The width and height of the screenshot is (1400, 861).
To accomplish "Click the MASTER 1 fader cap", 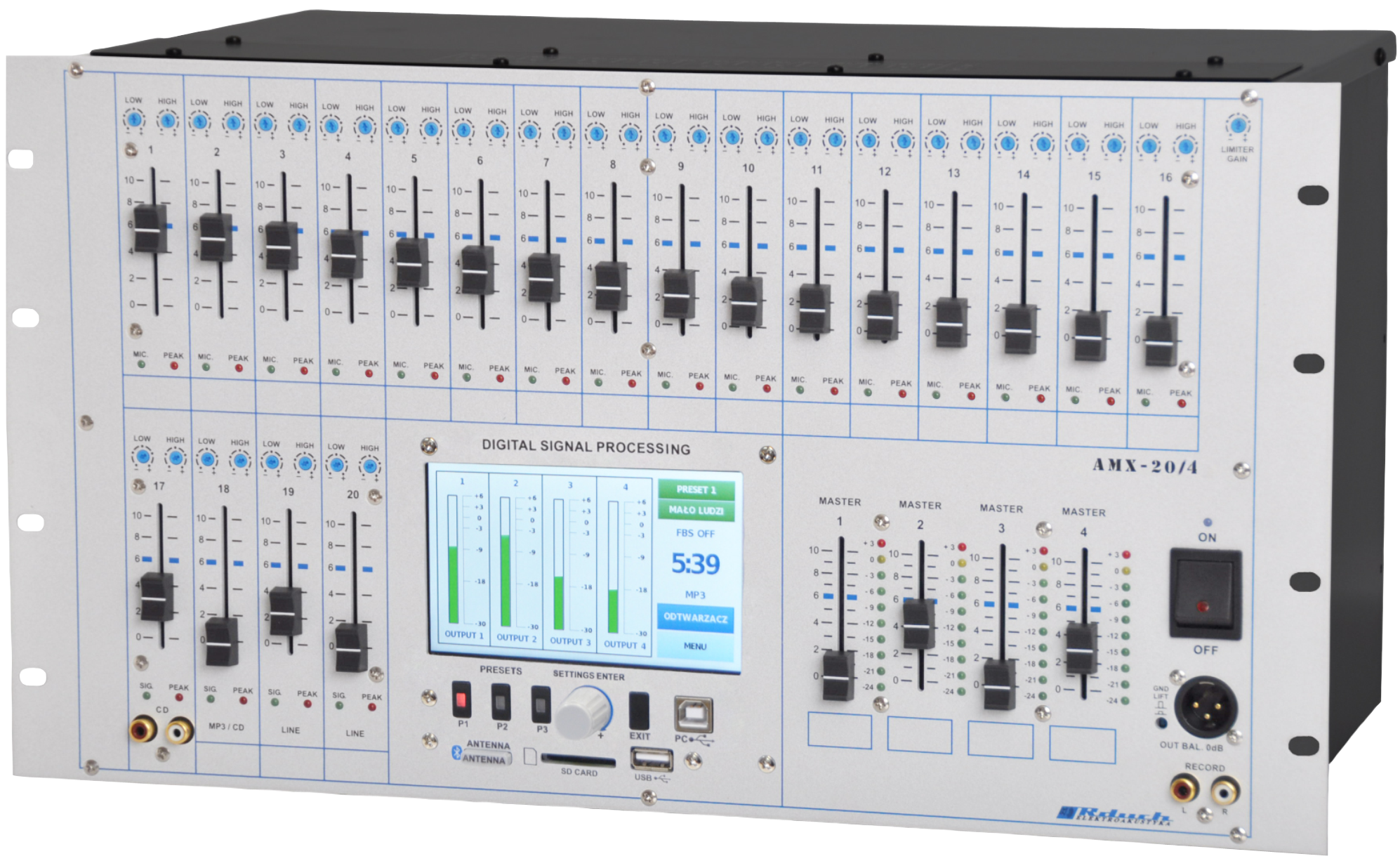I will click(x=837, y=676).
